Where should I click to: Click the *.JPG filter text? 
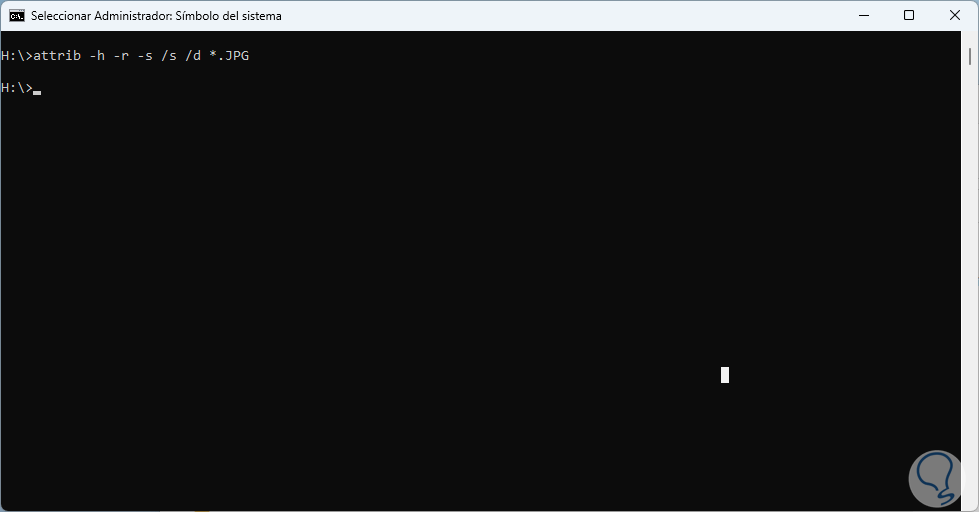point(229,56)
